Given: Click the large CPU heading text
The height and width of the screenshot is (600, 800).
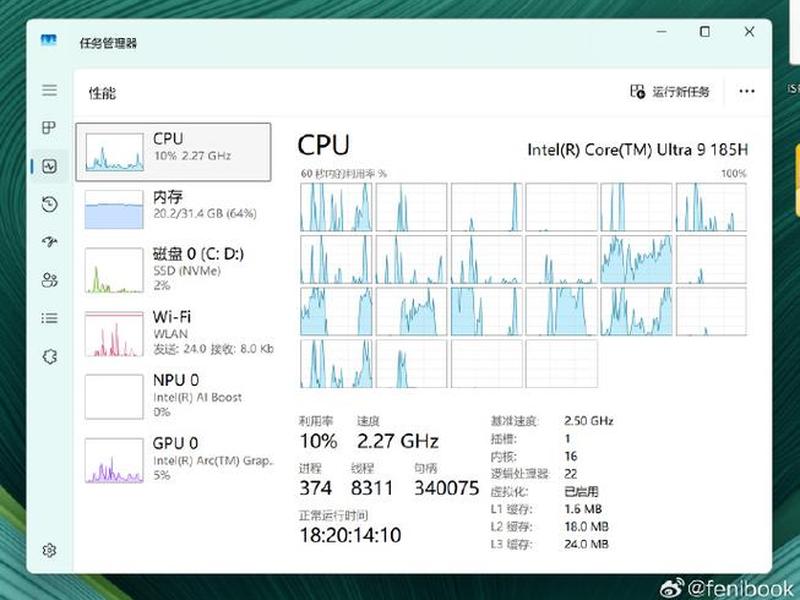Looking at the screenshot, I should pyautogui.click(x=323, y=145).
